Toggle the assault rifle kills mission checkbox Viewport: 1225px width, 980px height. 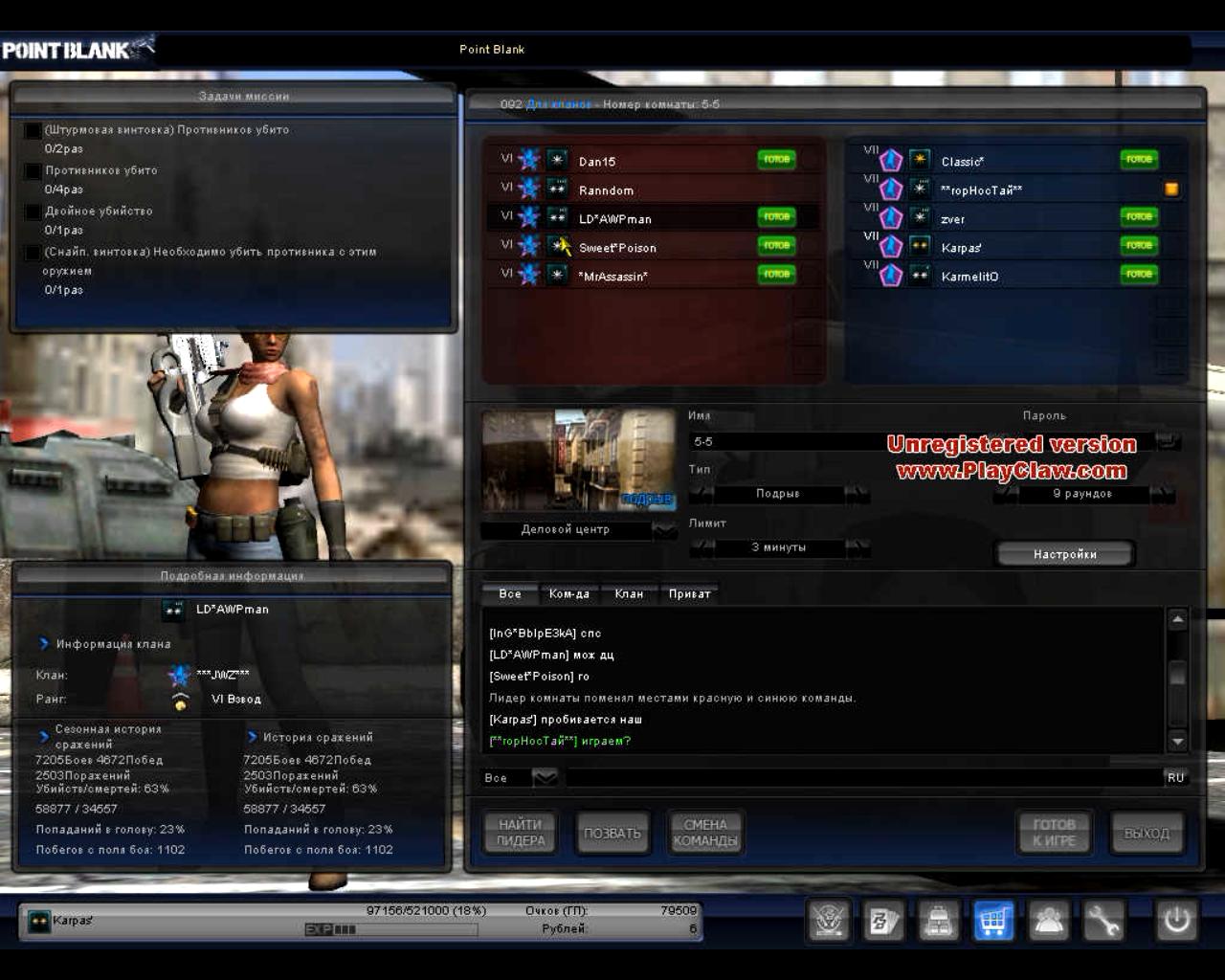[33, 130]
